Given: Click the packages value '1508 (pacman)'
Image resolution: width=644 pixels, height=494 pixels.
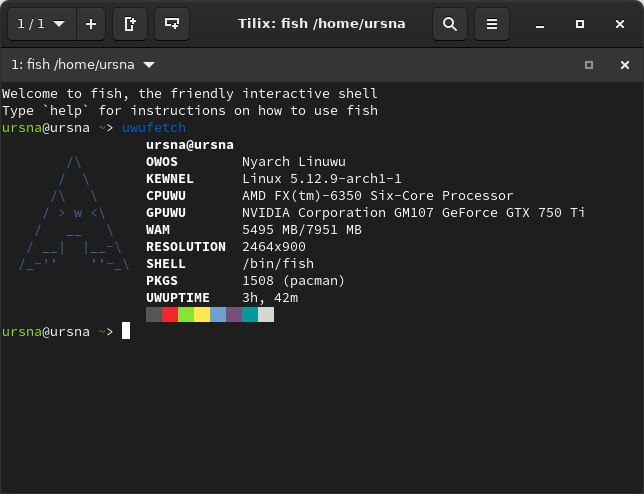Looking at the screenshot, I should click(x=293, y=280).
